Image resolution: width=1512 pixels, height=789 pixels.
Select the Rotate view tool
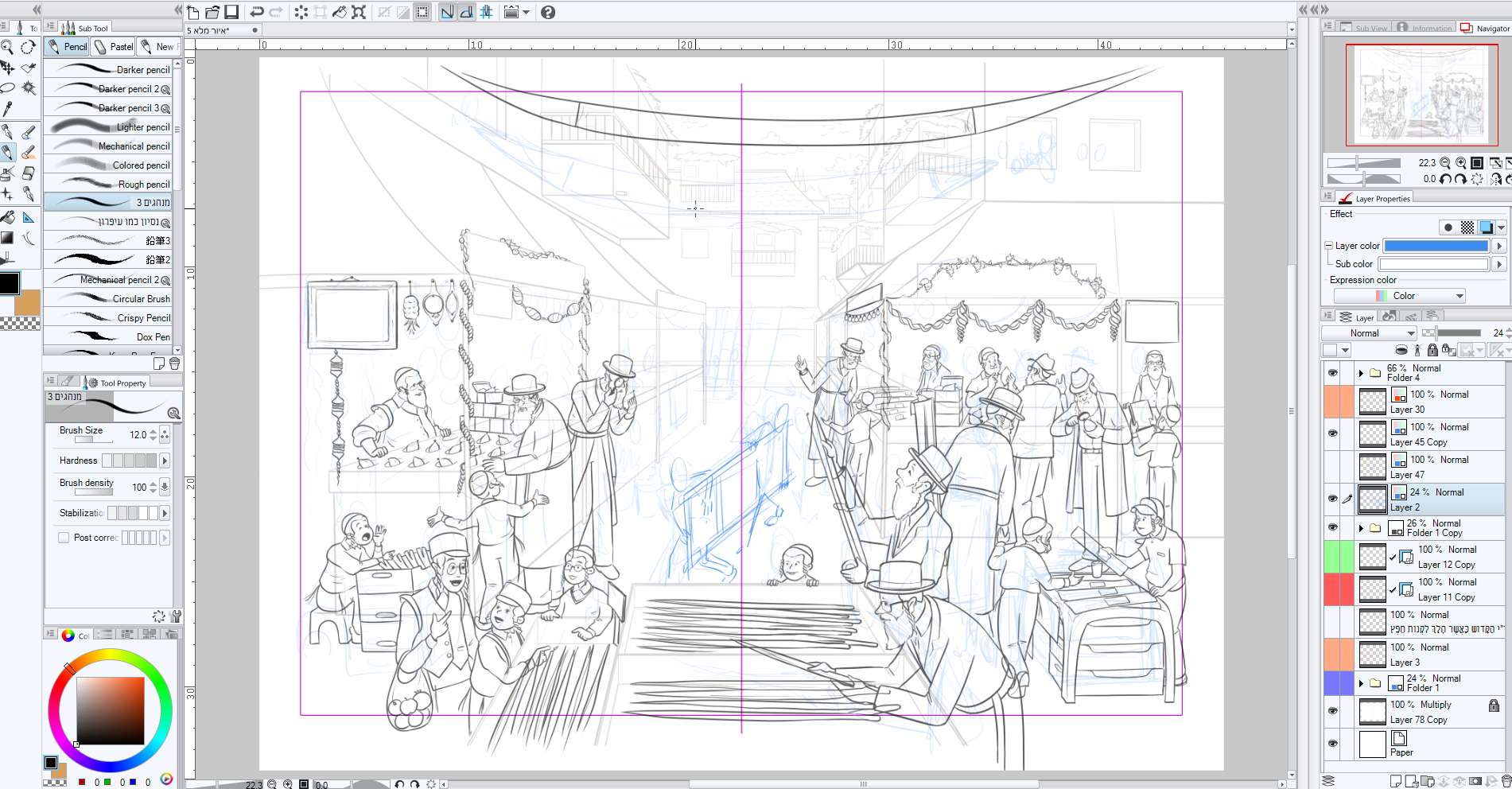(x=28, y=47)
